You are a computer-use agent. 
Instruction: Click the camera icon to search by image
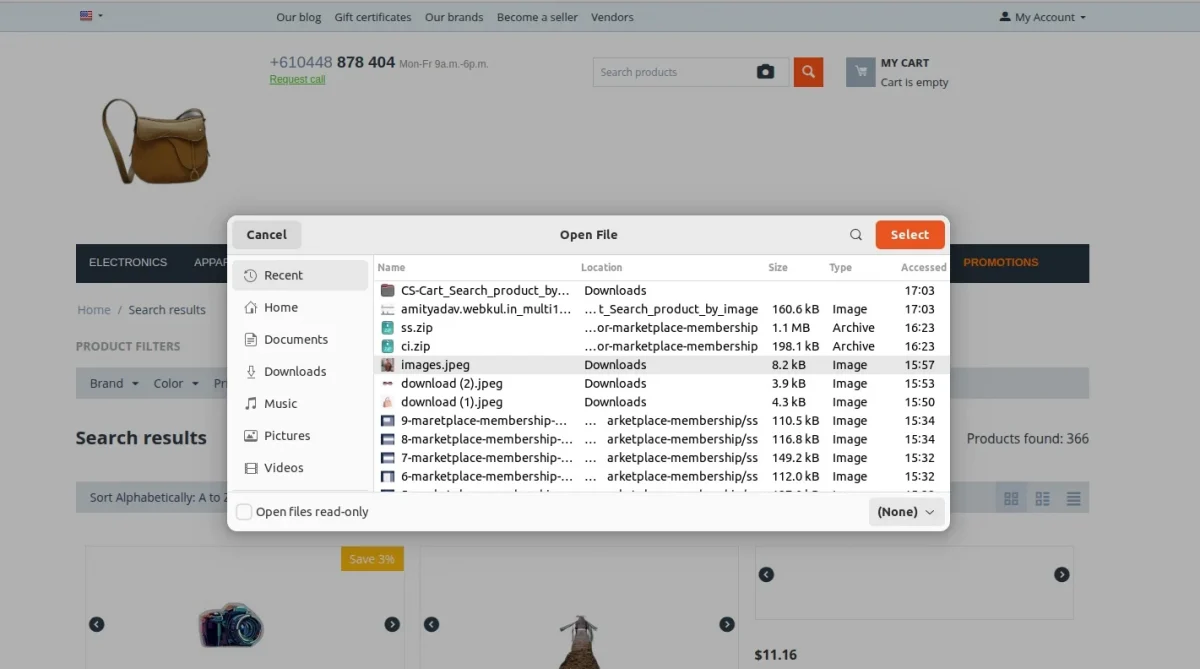pos(765,71)
